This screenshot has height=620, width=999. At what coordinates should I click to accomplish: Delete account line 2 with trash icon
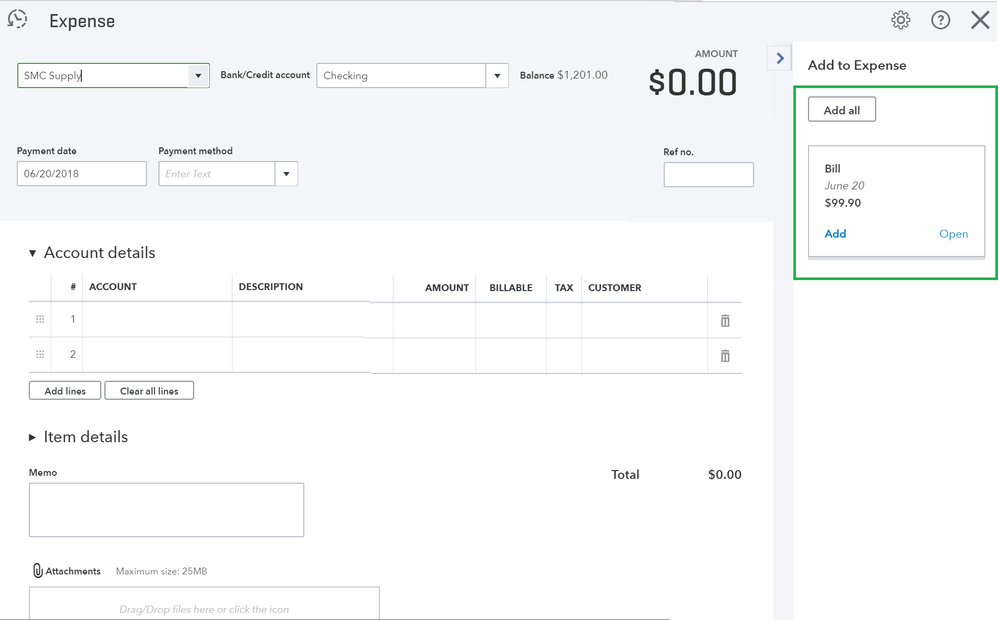pos(725,356)
